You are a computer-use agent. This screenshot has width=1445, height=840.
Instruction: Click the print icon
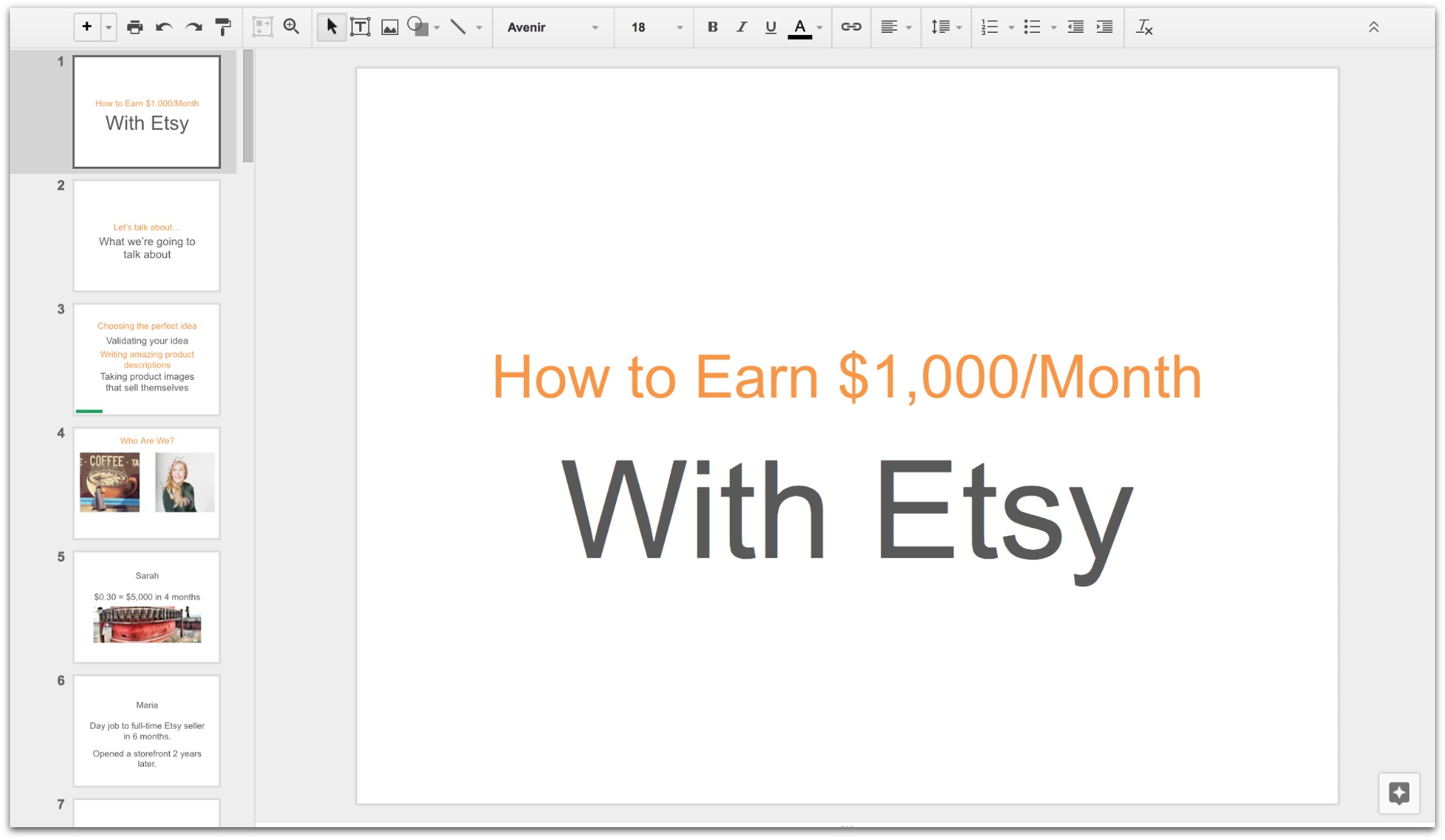135,27
